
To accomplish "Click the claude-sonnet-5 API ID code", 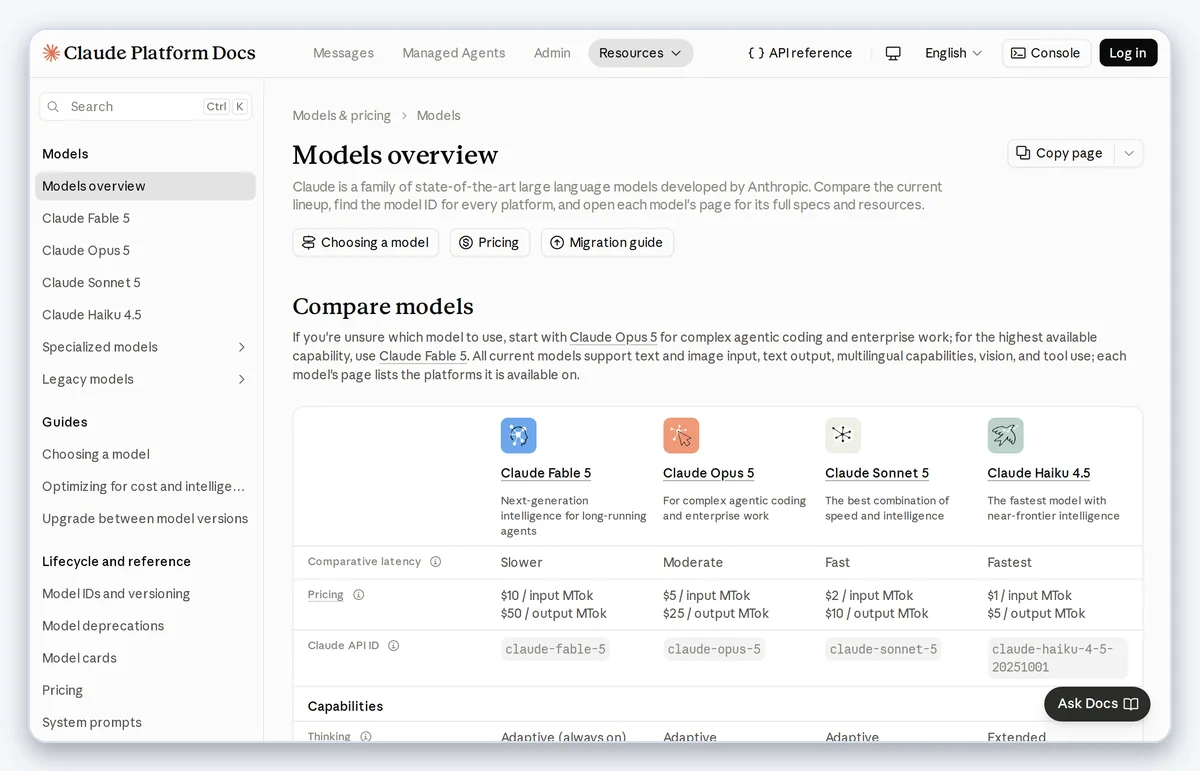I will pyautogui.click(x=884, y=649).
